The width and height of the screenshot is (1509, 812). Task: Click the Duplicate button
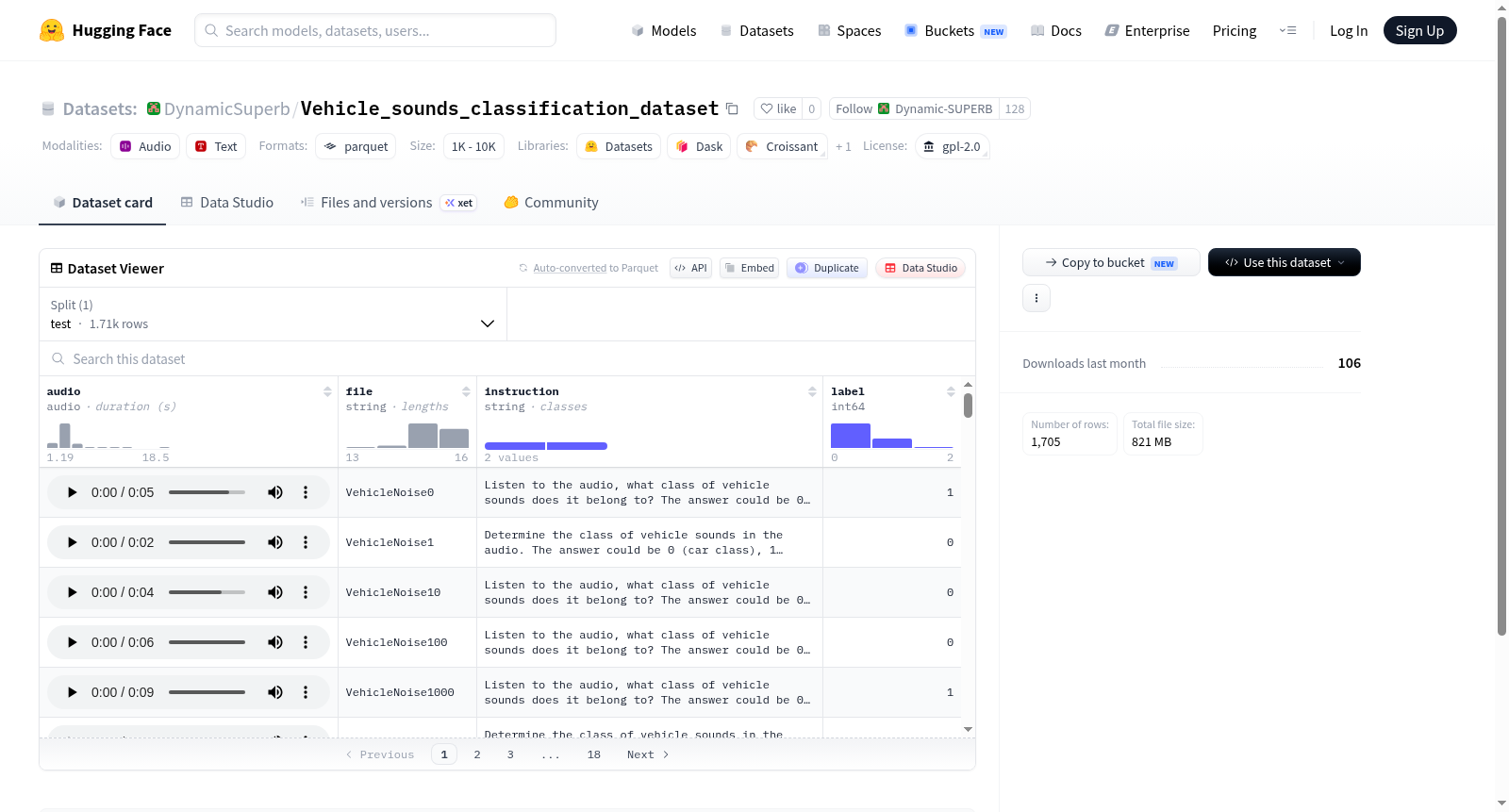coord(827,268)
